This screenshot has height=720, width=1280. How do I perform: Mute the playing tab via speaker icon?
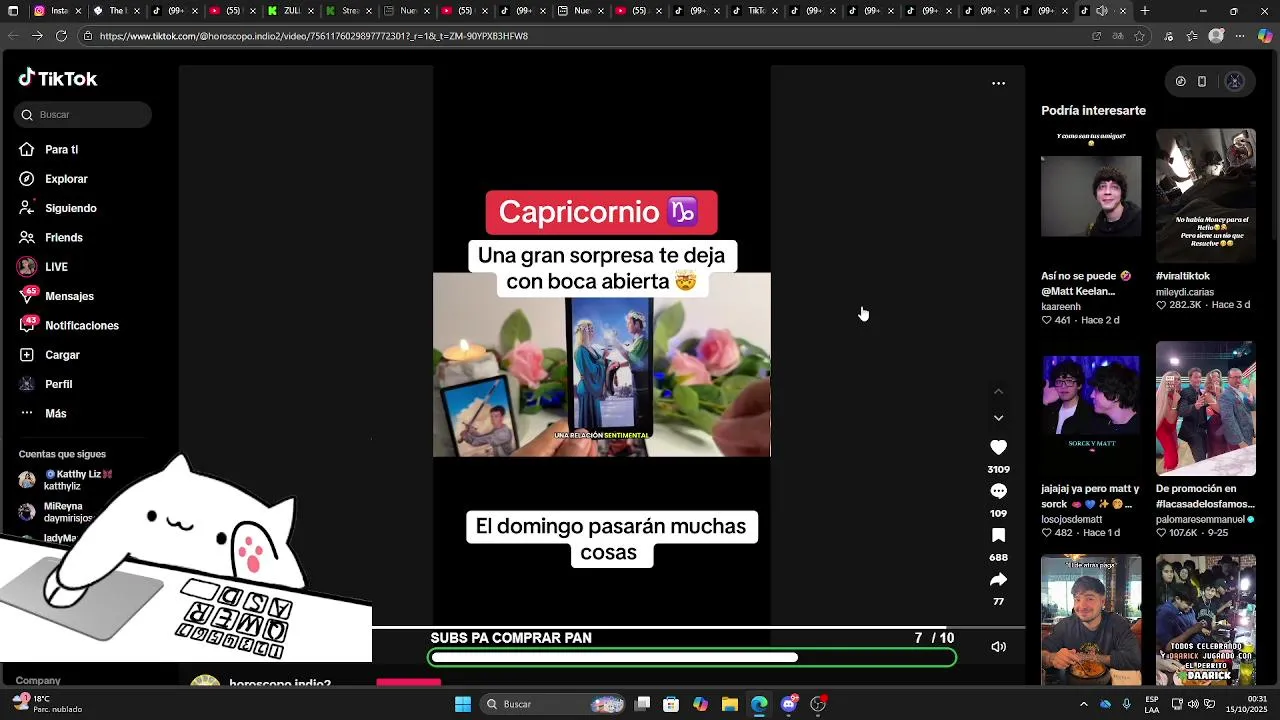tap(1101, 11)
